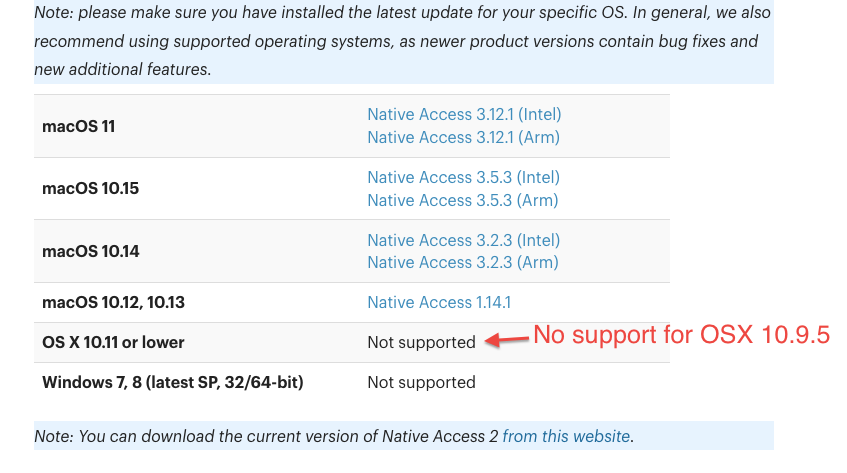Screen dimensions: 847x473
Task: Download Native Access 3.5.3 (Arm)
Action: [x=463, y=200]
